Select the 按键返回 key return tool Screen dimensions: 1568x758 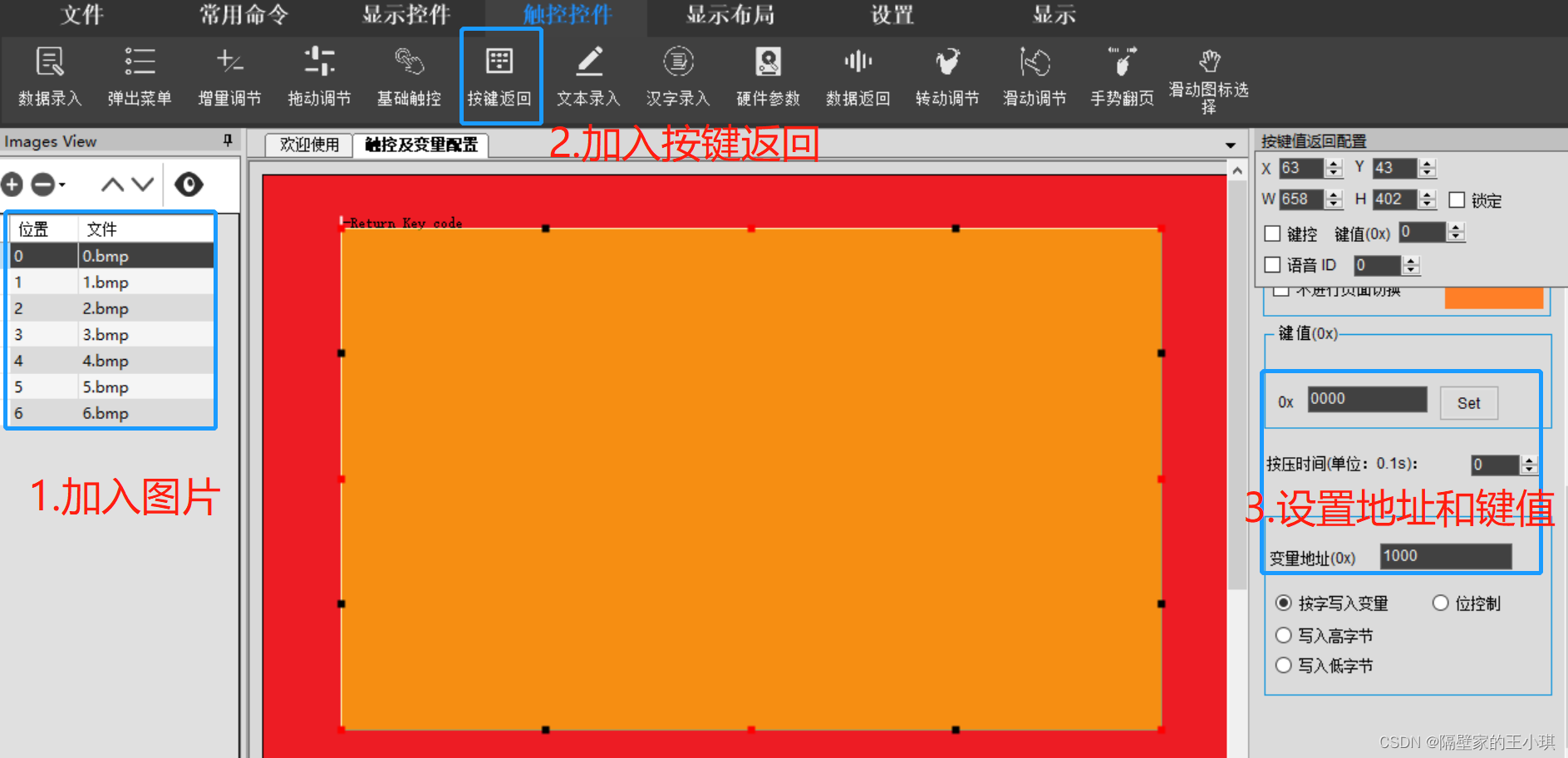[499, 77]
